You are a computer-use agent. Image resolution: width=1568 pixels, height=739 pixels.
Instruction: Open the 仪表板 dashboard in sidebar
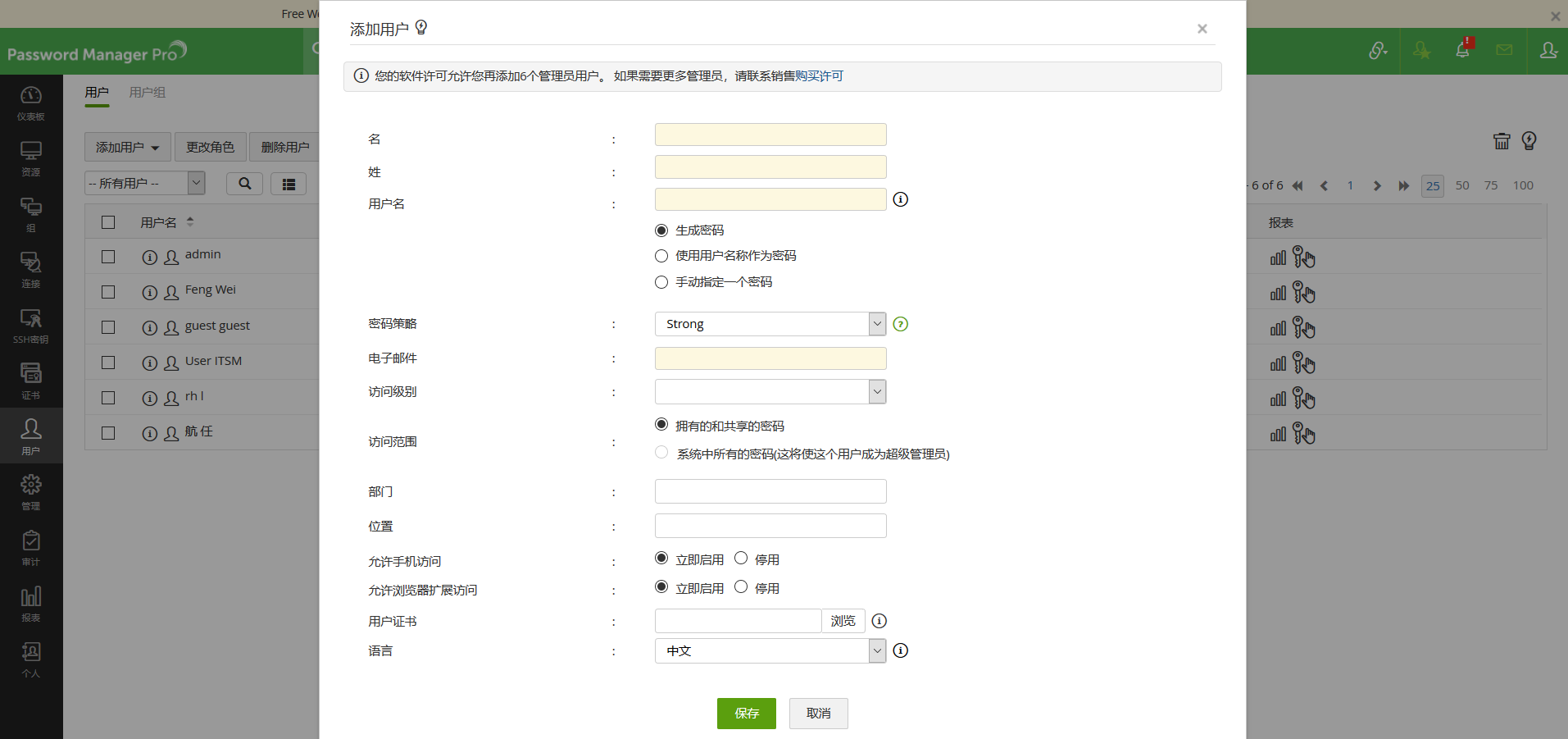(x=31, y=103)
